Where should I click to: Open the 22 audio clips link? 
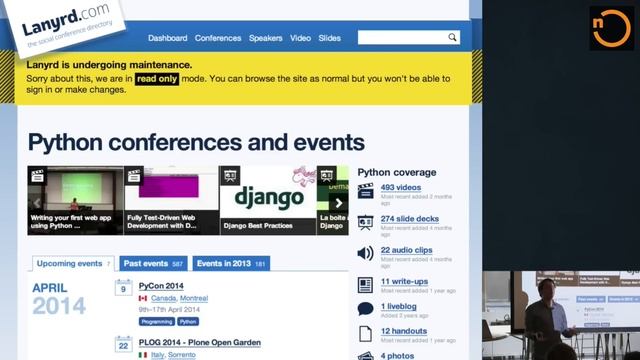[x=406, y=250]
